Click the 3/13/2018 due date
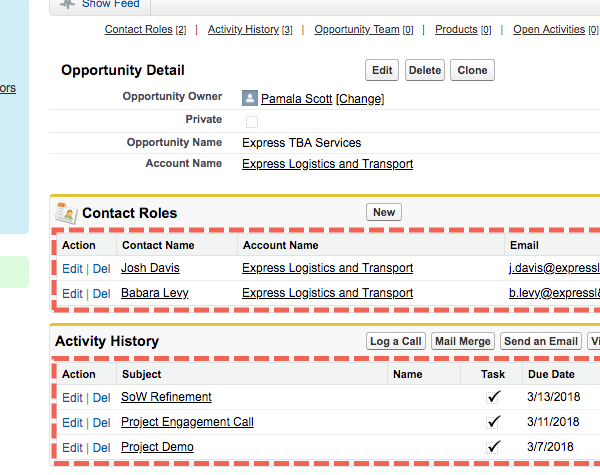 [x=553, y=397]
